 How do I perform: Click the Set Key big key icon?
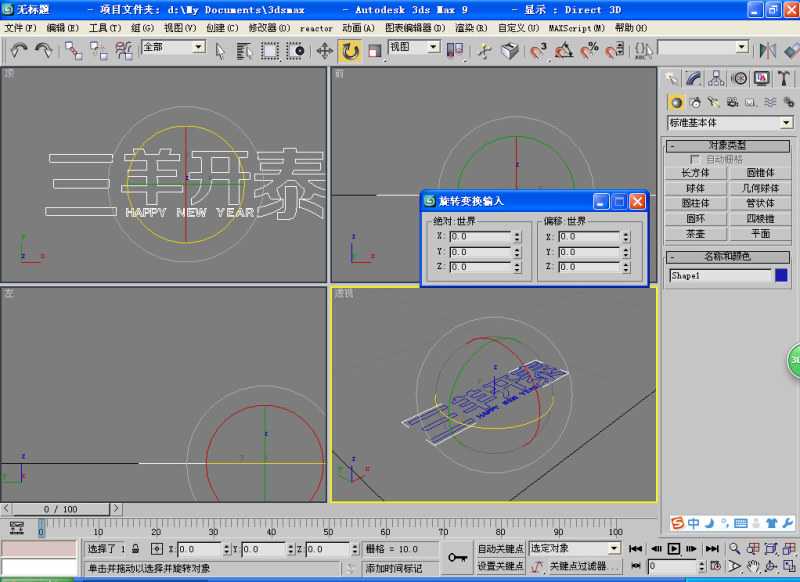coord(457,557)
